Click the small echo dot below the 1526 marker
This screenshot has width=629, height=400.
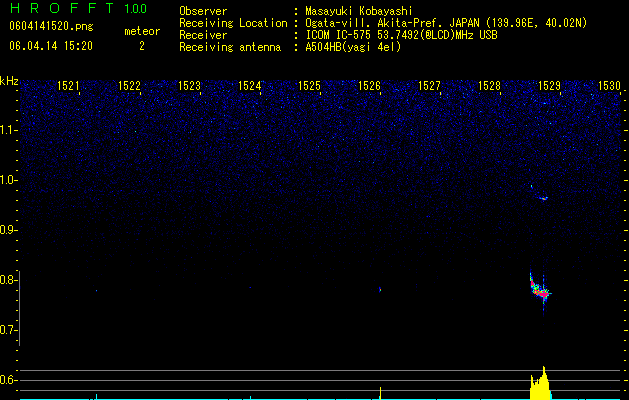380,290
